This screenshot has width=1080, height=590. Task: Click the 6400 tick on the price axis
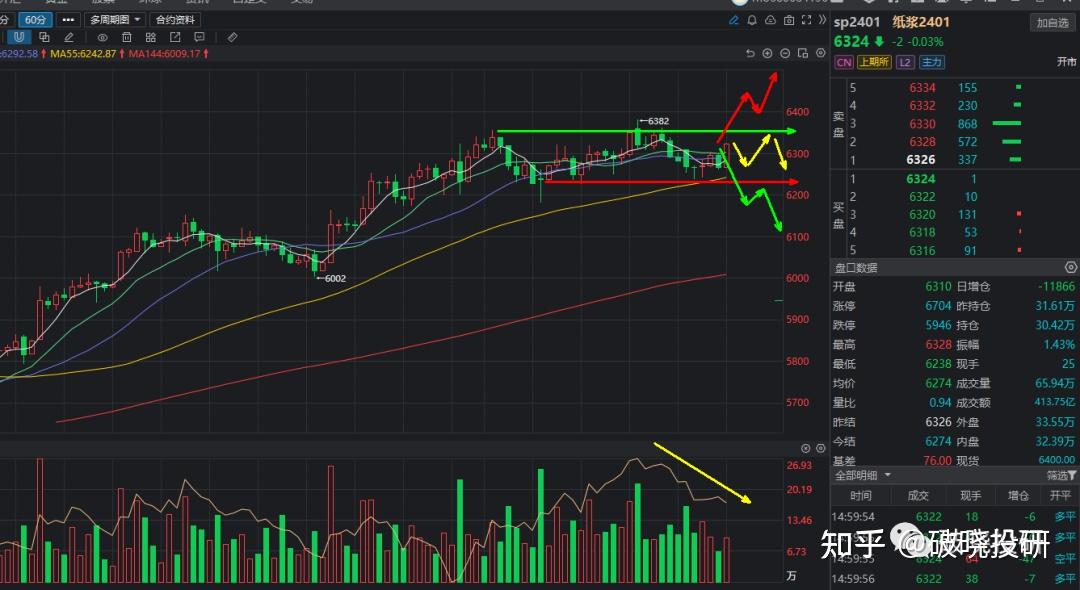click(x=798, y=112)
